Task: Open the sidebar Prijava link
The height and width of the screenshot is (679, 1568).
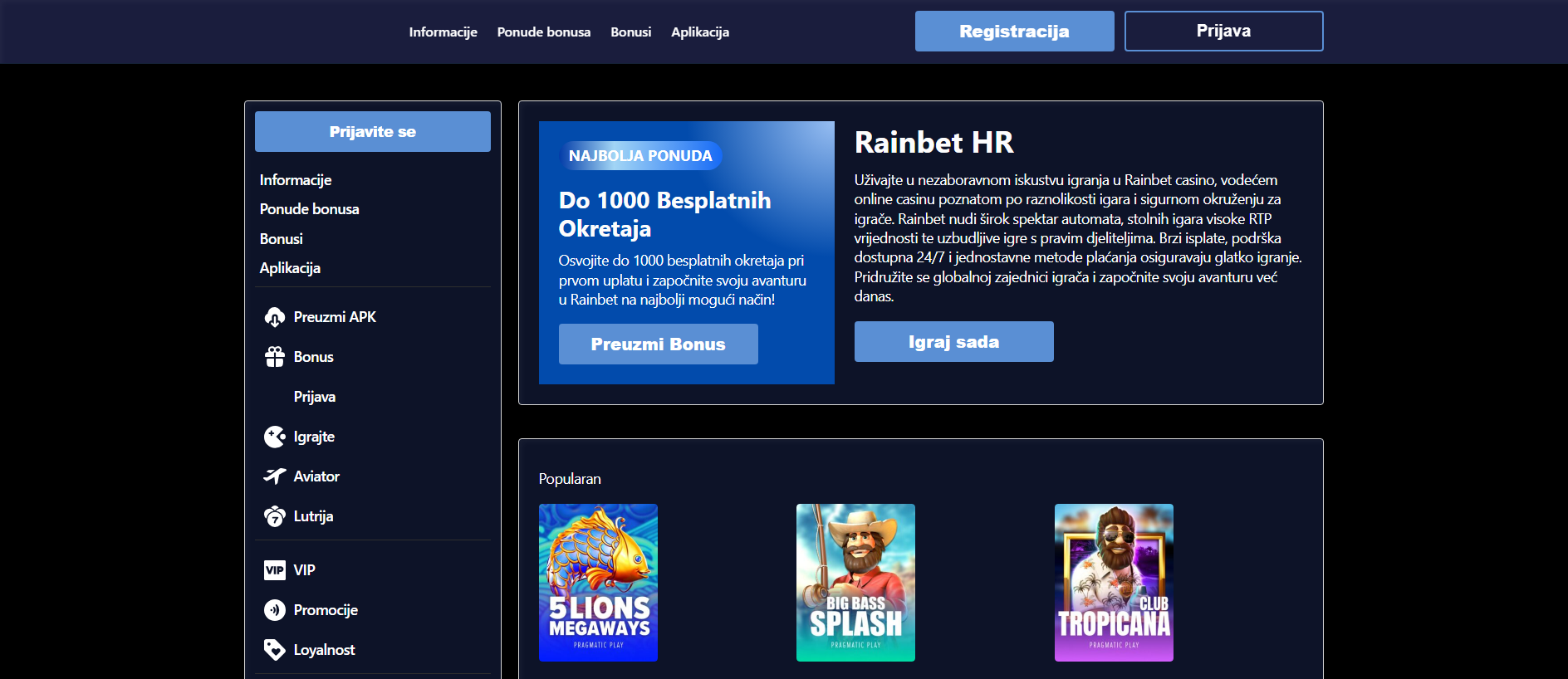Action: [x=315, y=397]
